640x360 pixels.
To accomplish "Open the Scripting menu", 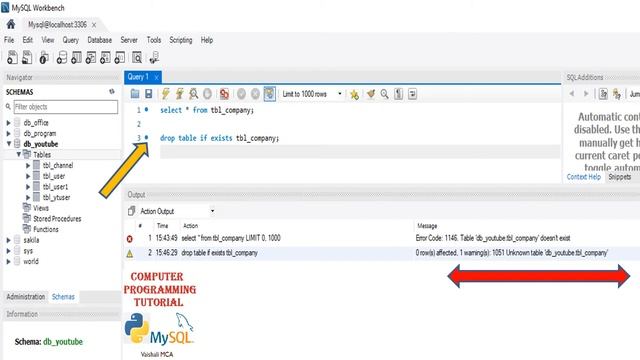I will 181,40.
